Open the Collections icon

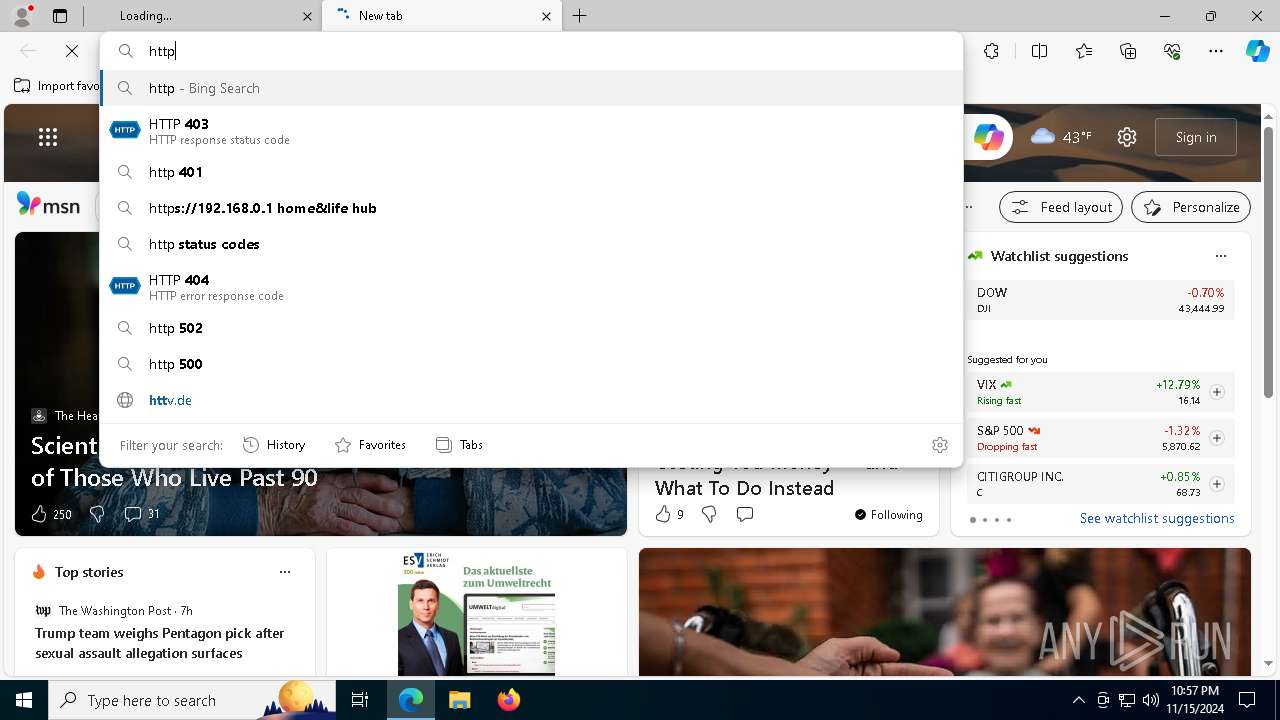(x=1128, y=51)
